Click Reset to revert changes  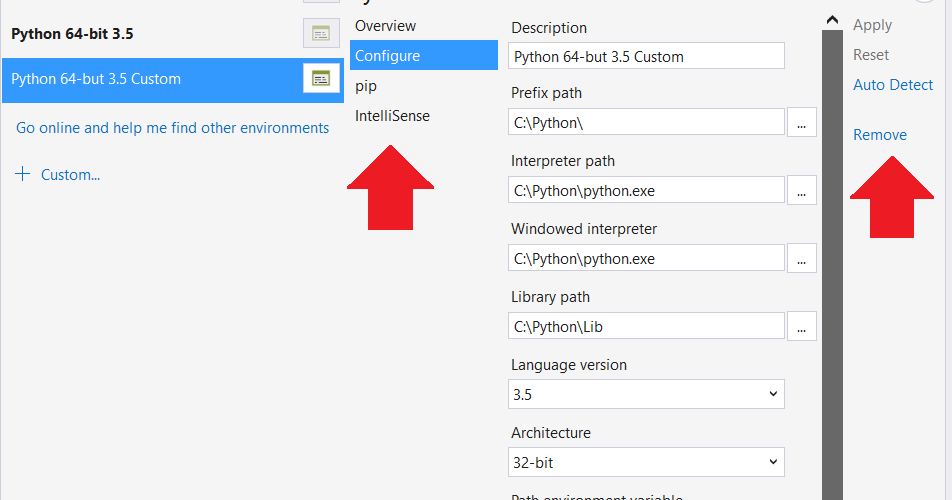click(x=871, y=55)
